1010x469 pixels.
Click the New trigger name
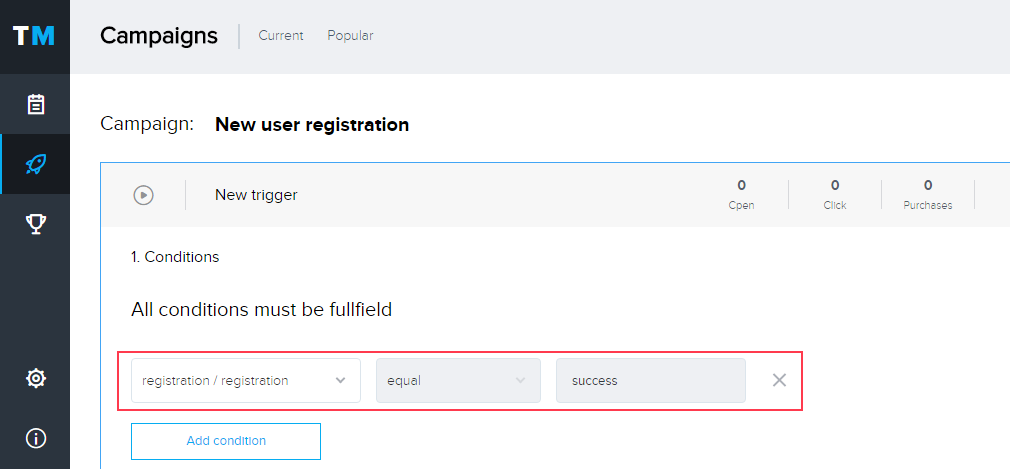[x=256, y=195]
